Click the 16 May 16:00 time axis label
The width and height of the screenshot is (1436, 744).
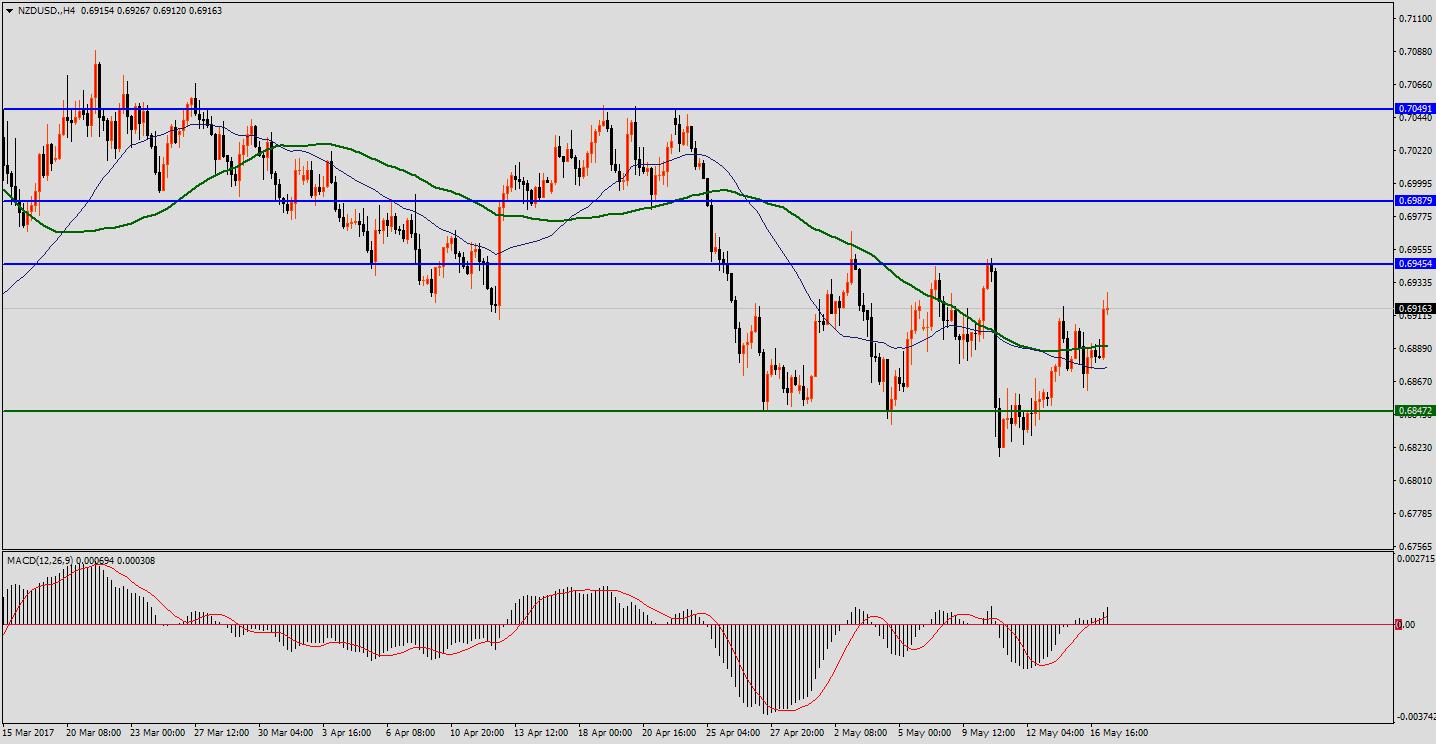[x=1119, y=733]
